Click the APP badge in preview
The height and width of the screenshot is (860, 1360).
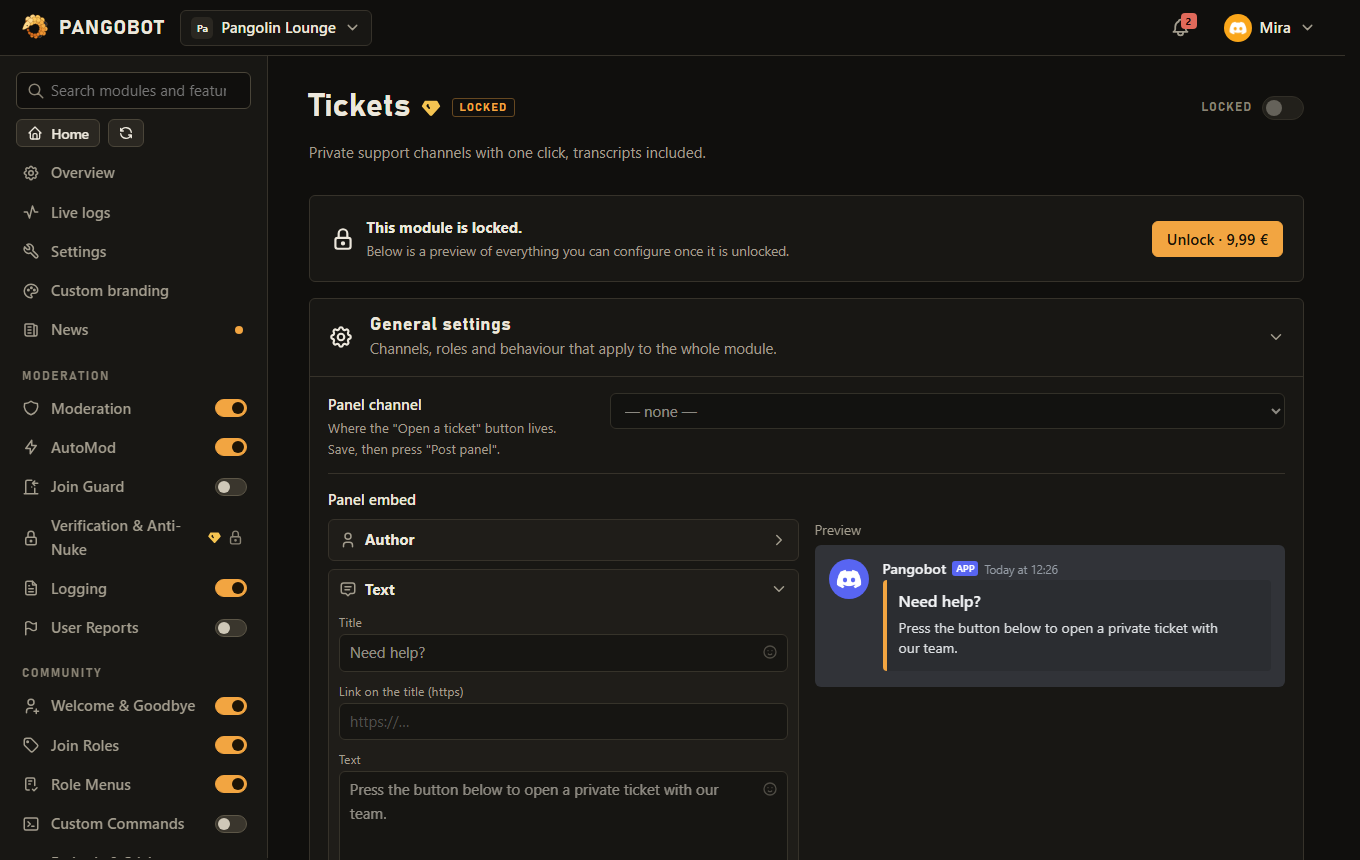click(x=965, y=569)
